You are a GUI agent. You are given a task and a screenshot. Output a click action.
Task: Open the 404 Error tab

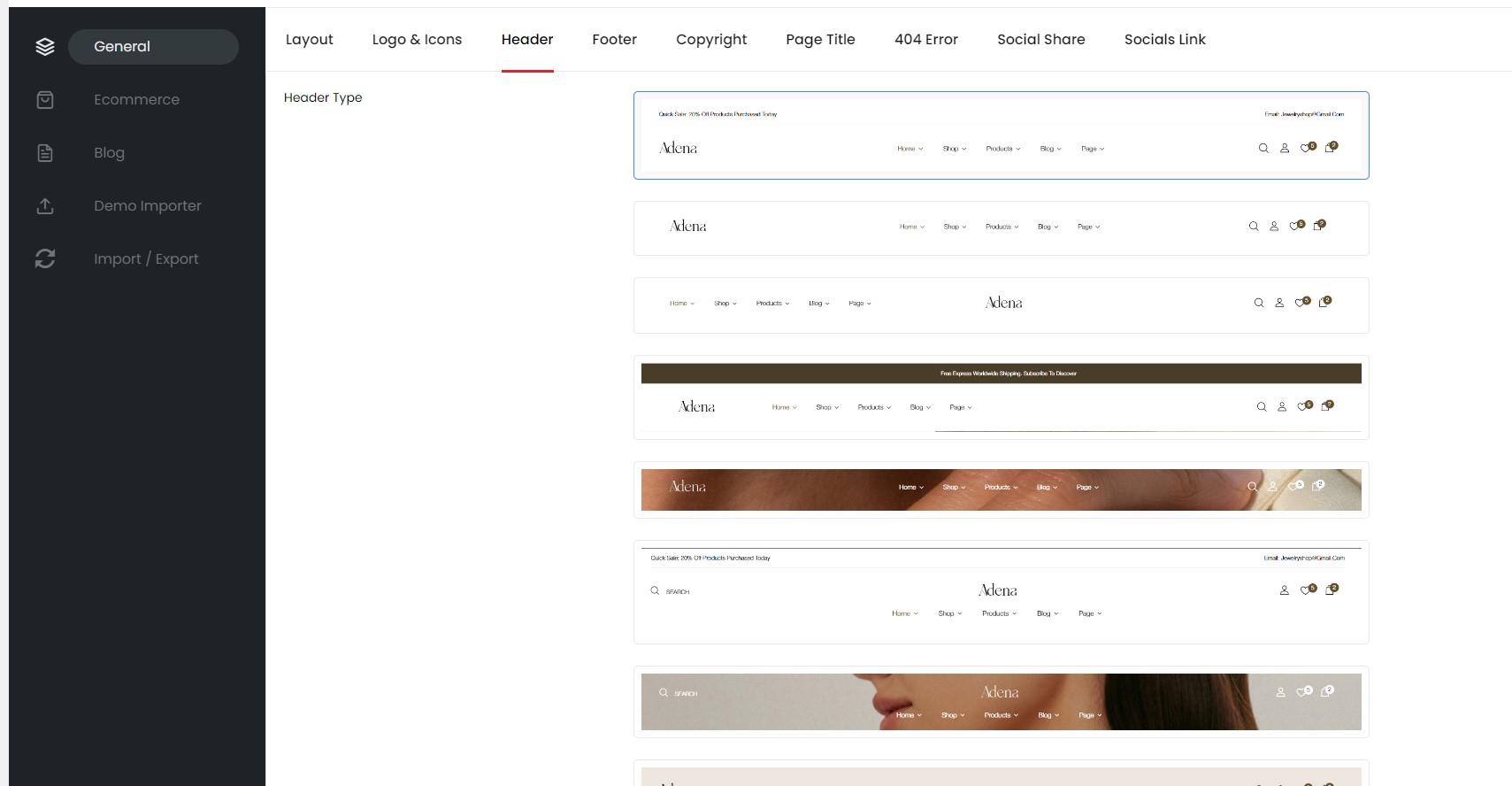pos(925,40)
